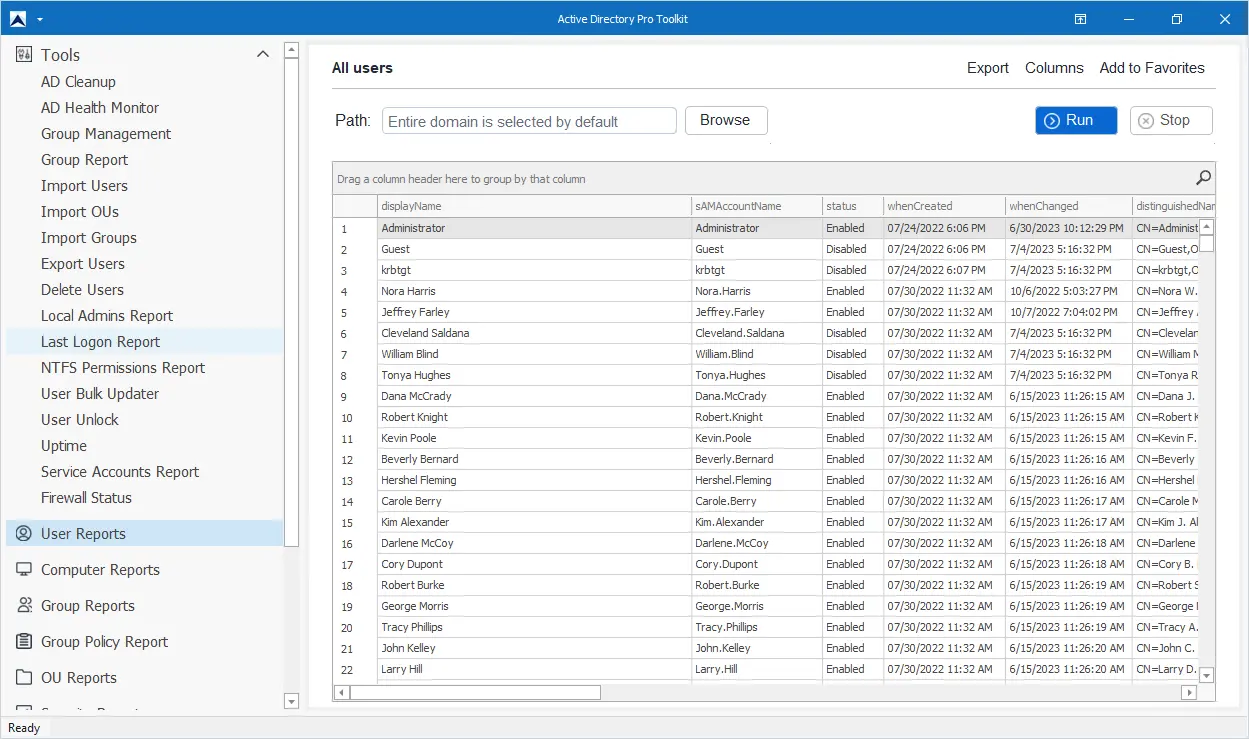Select User Bulk Updater
The image size is (1249, 739).
click(x=100, y=394)
